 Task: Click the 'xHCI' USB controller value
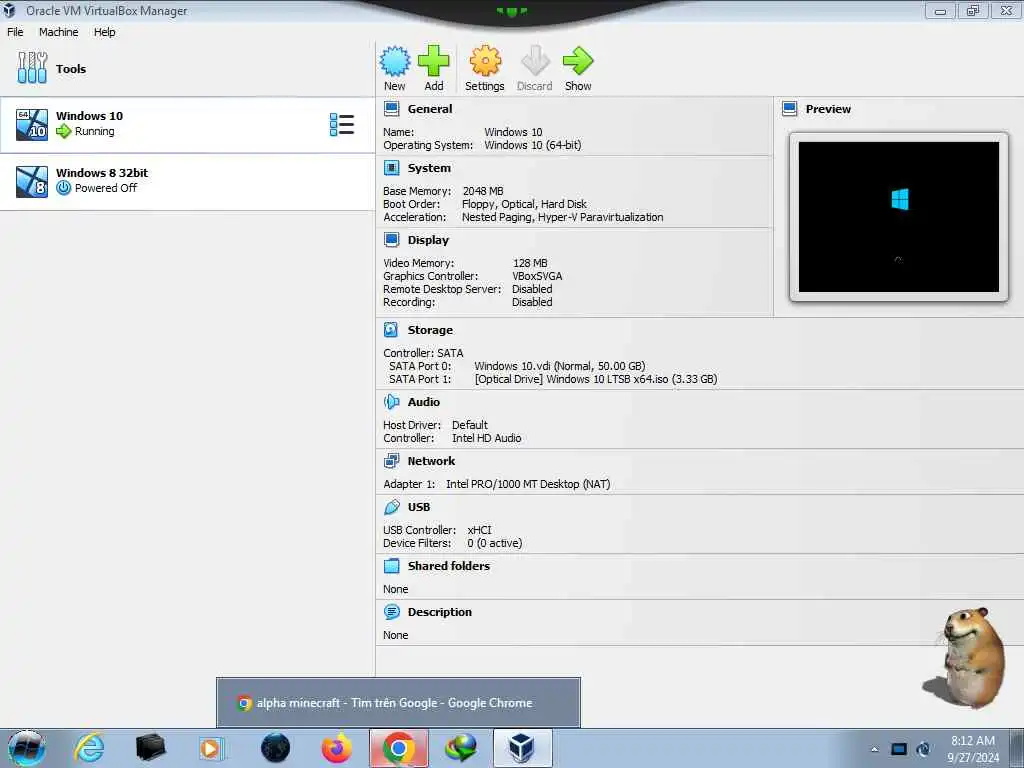coord(479,530)
